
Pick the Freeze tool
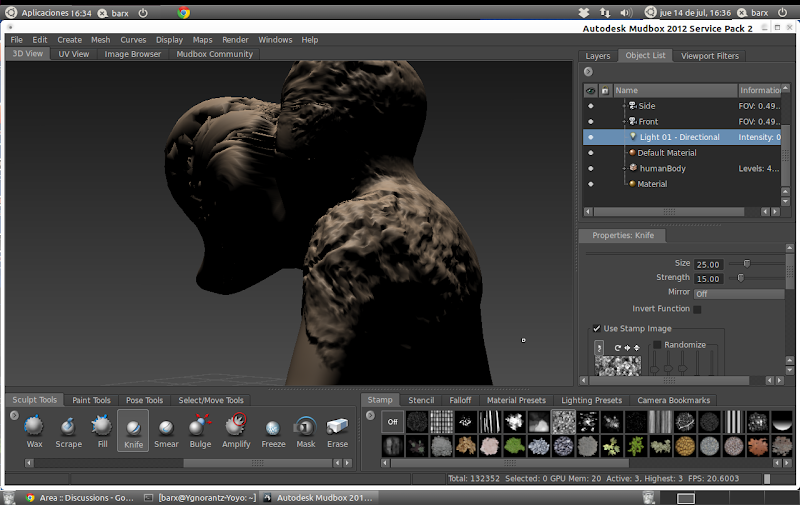(272, 428)
